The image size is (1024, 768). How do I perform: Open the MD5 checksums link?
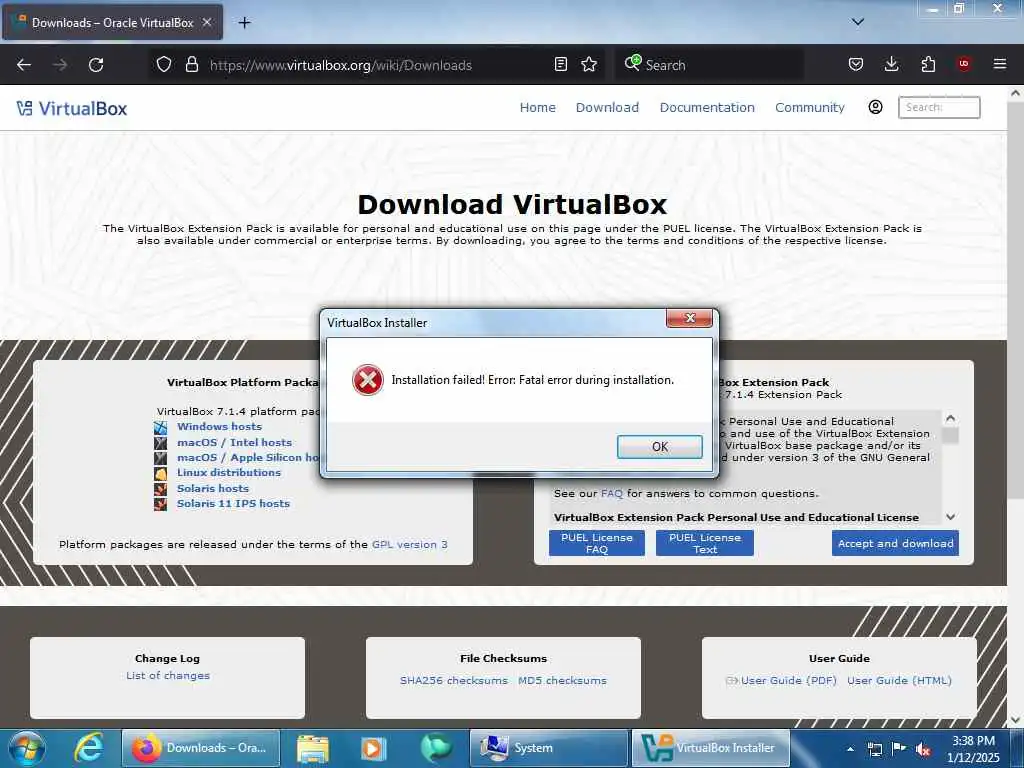coord(562,680)
